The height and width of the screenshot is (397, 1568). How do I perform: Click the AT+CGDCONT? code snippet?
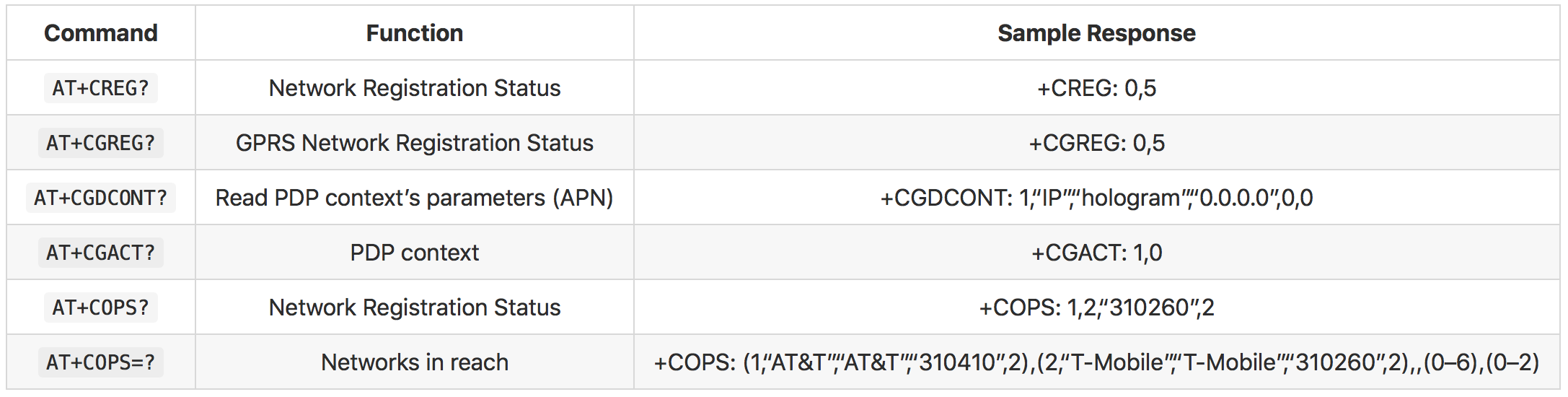pyautogui.click(x=101, y=198)
